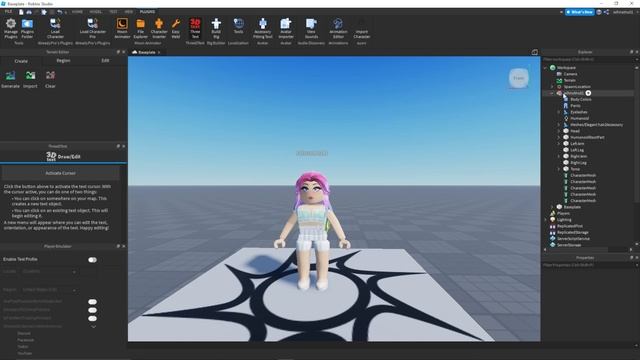
Task: Click the new file icon in the top toolbar
Action: (21, 12)
